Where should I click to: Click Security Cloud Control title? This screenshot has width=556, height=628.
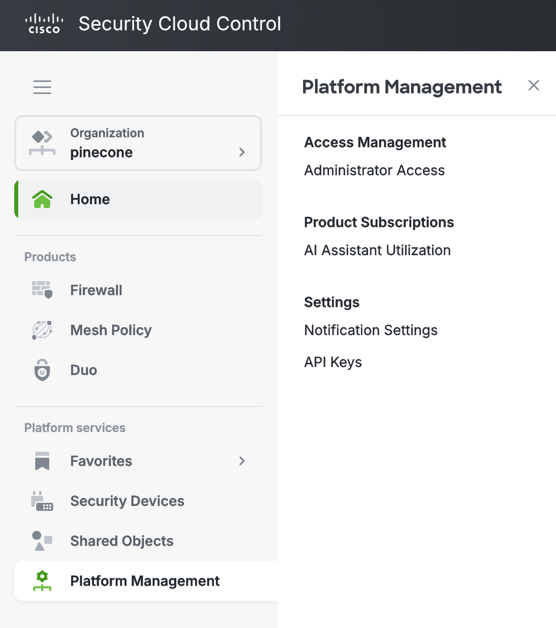[179, 24]
